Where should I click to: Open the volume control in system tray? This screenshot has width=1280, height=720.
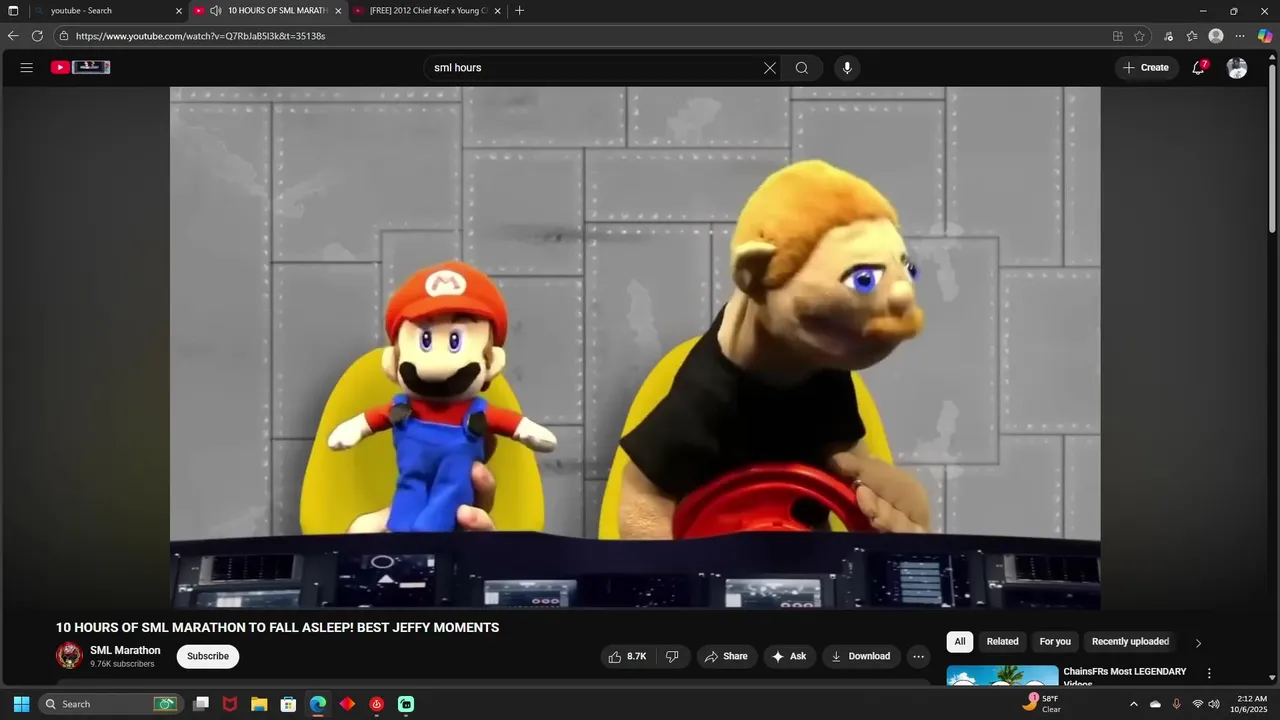pyautogui.click(x=1214, y=704)
